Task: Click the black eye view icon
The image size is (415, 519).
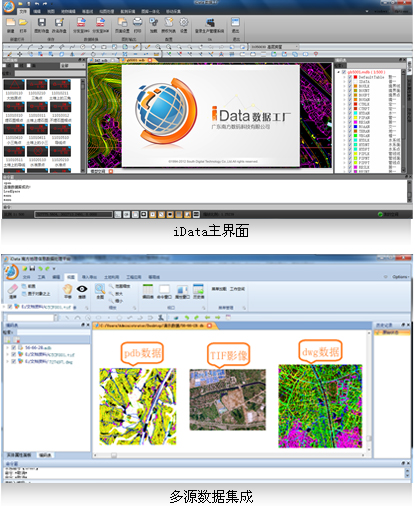Action: (82, 289)
